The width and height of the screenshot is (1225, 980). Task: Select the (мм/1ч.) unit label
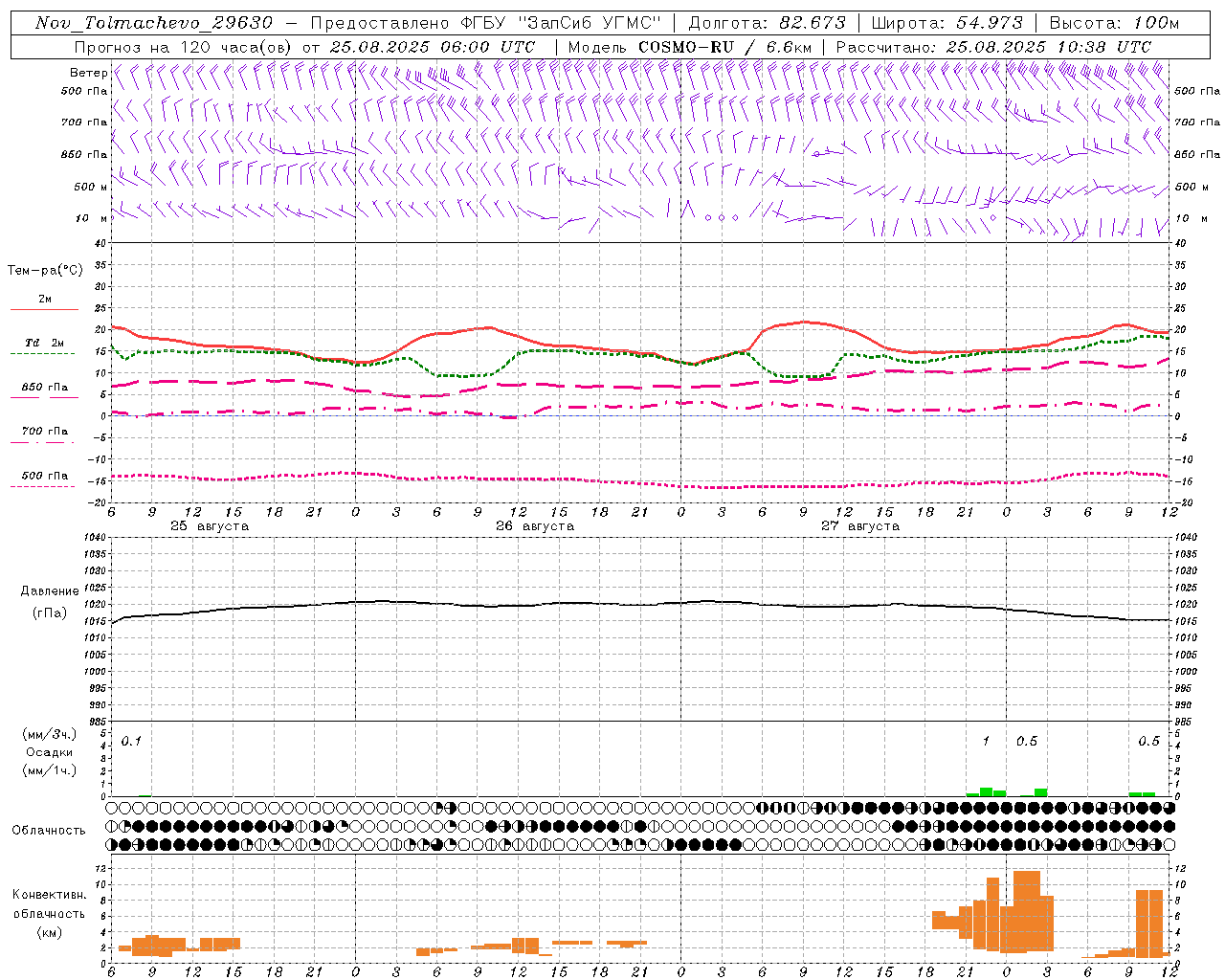tap(49, 770)
